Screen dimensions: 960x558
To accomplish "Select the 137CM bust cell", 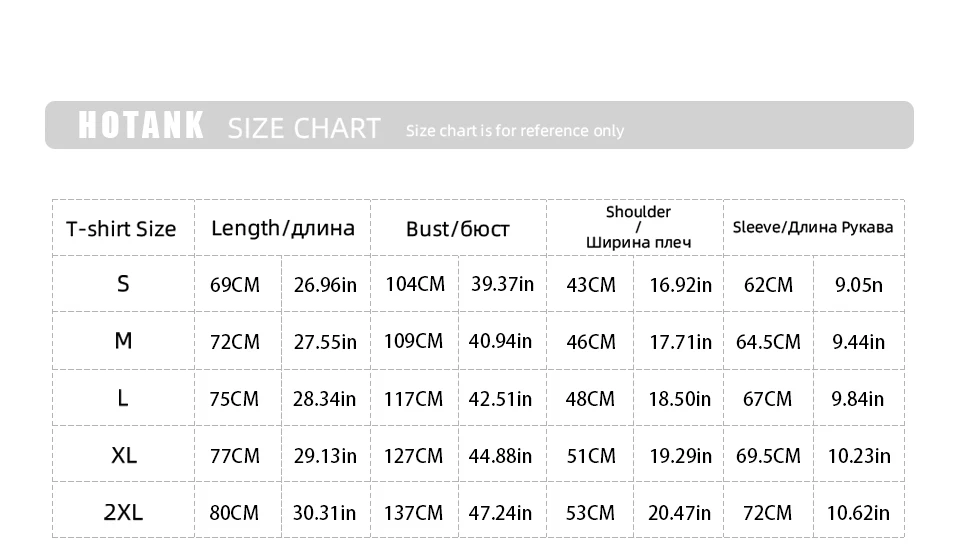I will [x=413, y=513].
